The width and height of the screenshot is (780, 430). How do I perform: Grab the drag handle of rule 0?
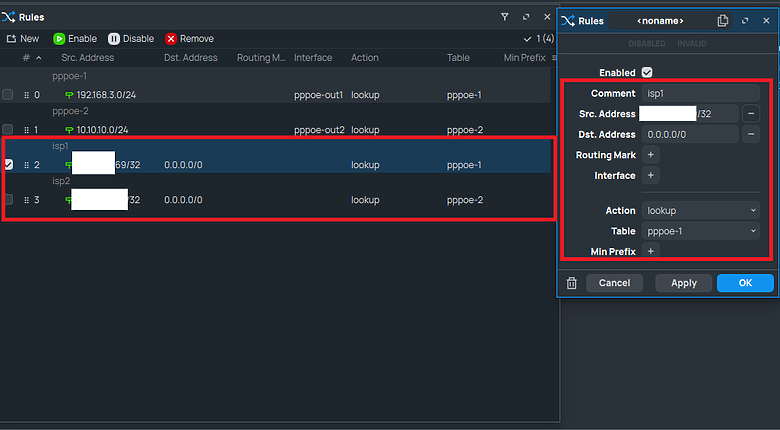pos(26,95)
